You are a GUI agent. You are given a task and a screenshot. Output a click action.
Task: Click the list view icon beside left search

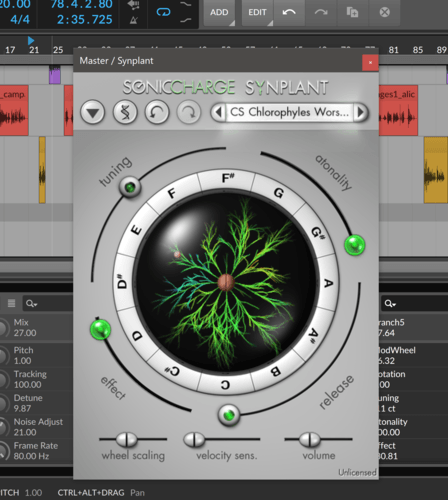click(11, 303)
